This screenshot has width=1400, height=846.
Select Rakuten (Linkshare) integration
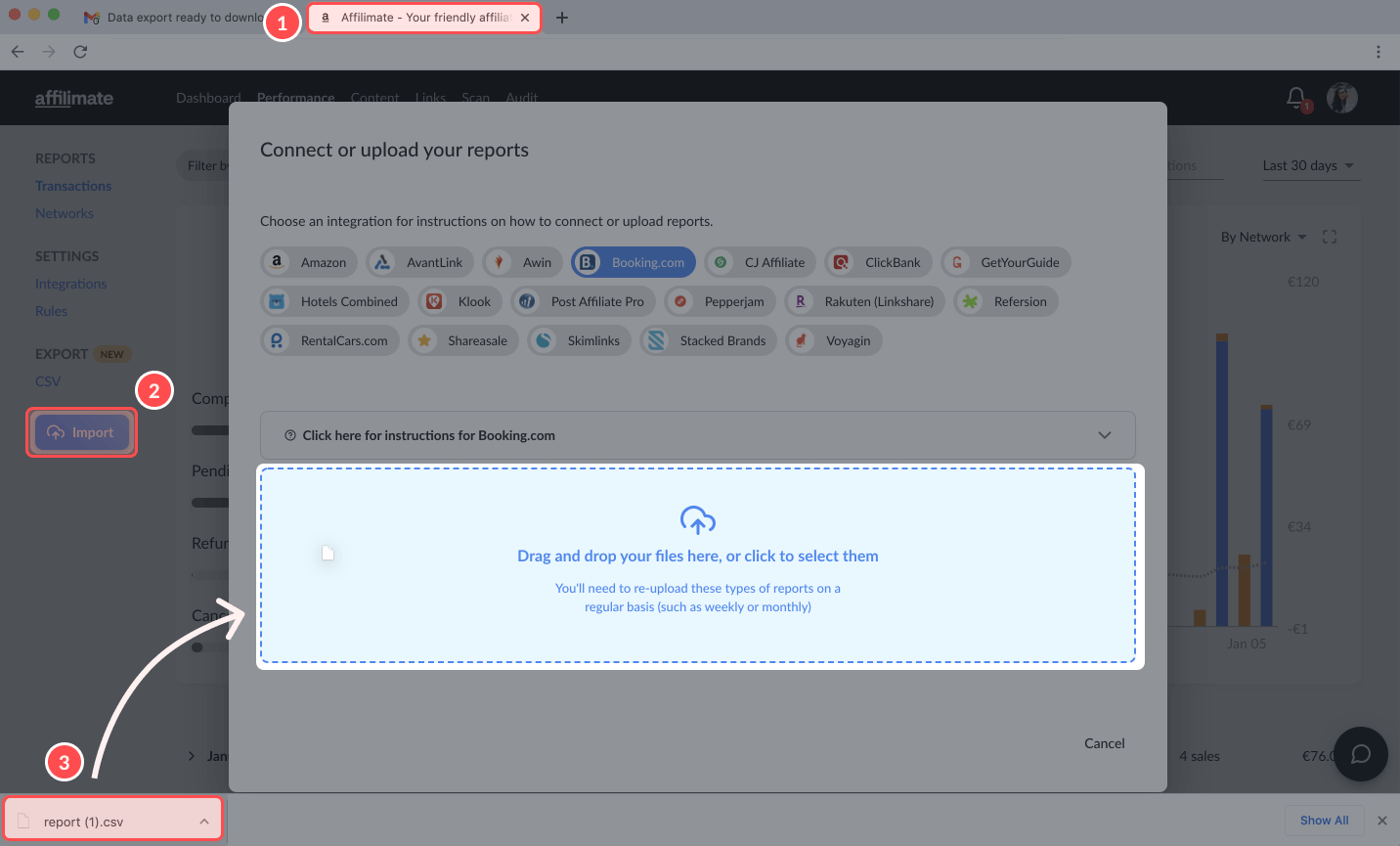[865, 301]
